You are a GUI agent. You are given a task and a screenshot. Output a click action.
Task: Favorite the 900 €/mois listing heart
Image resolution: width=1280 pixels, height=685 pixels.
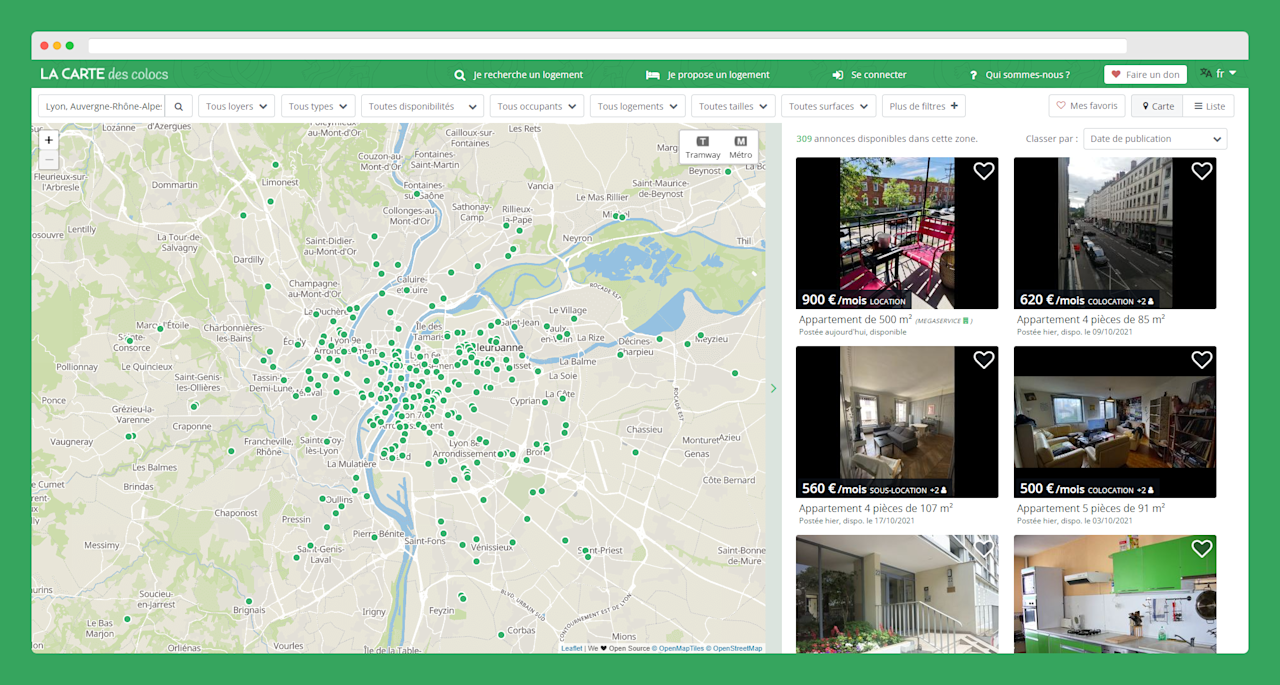983,171
